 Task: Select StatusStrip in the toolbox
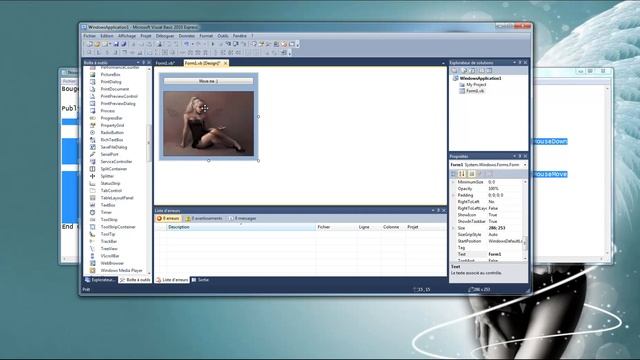pyautogui.click(x=110, y=183)
